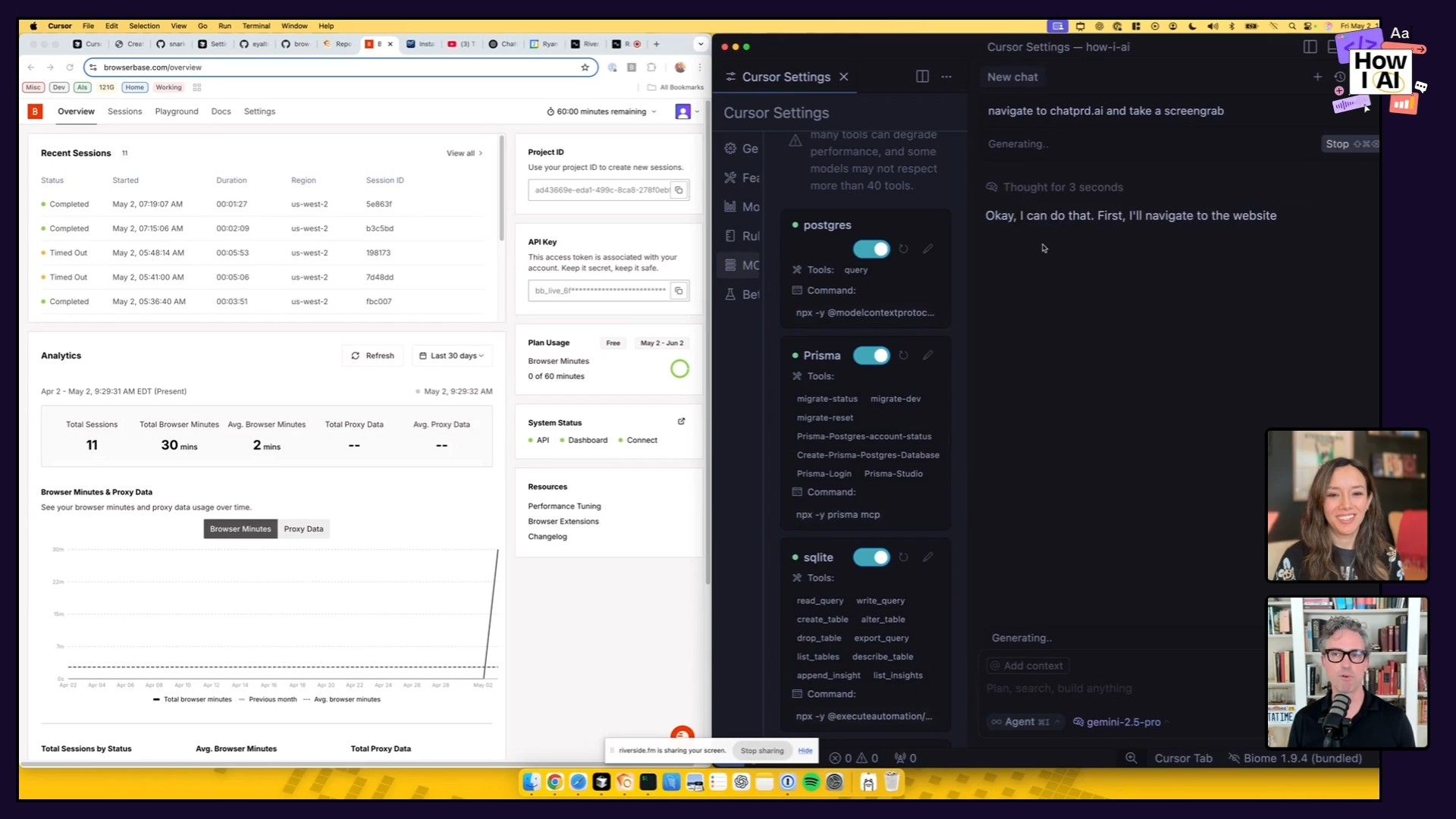The width and height of the screenshot is (1456, 819).
Task: Open Browserbase Settings tab
Action: [x=259, y=111]
